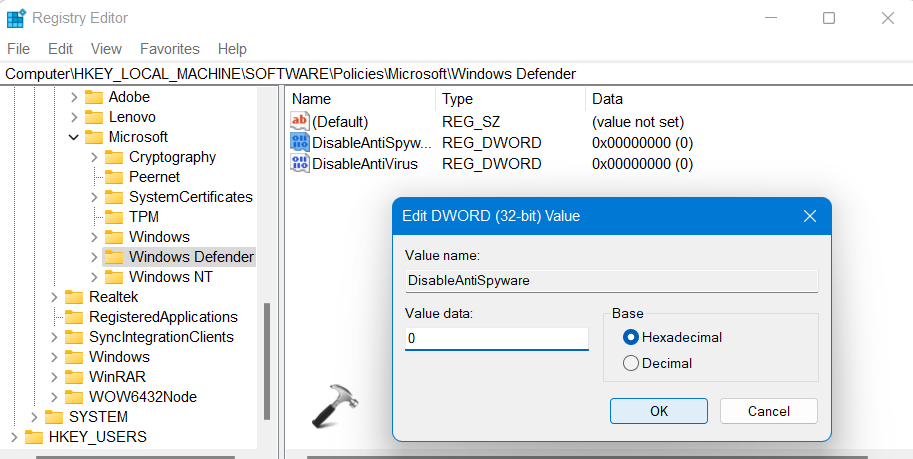
Task: Collapse the Microsoft tree node
Action: 73,137
